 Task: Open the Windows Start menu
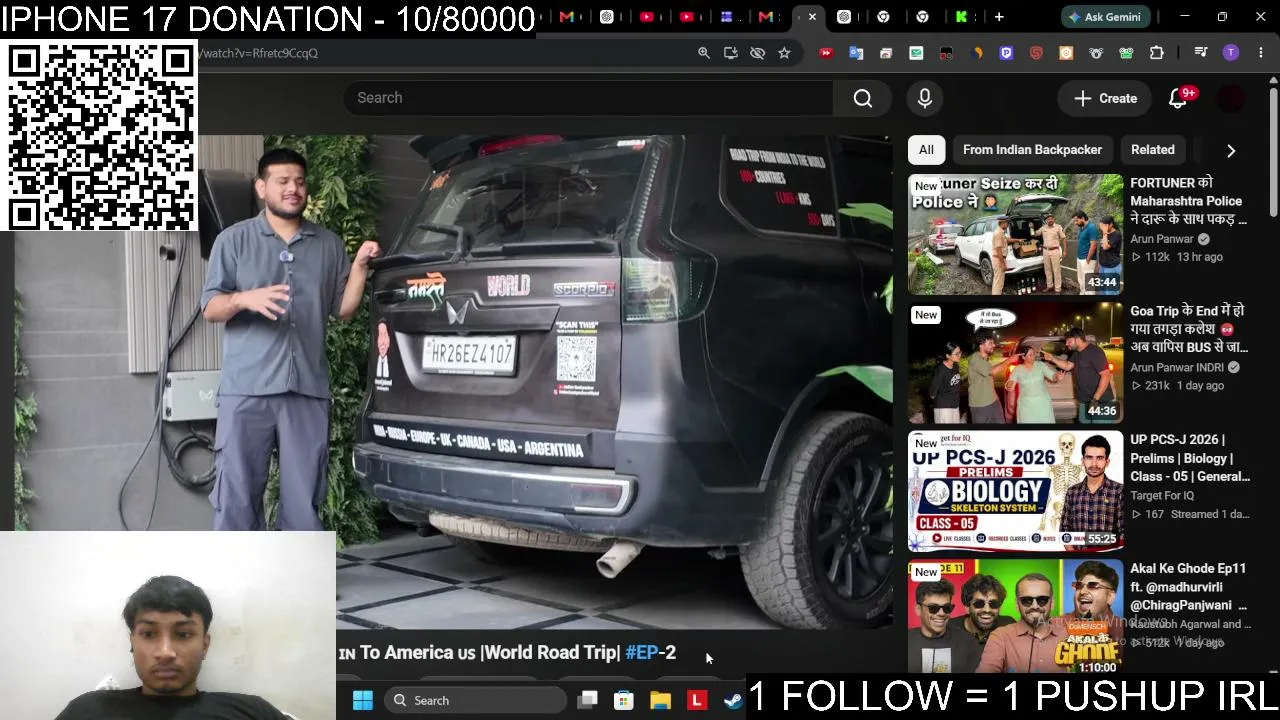coord(362,700)
